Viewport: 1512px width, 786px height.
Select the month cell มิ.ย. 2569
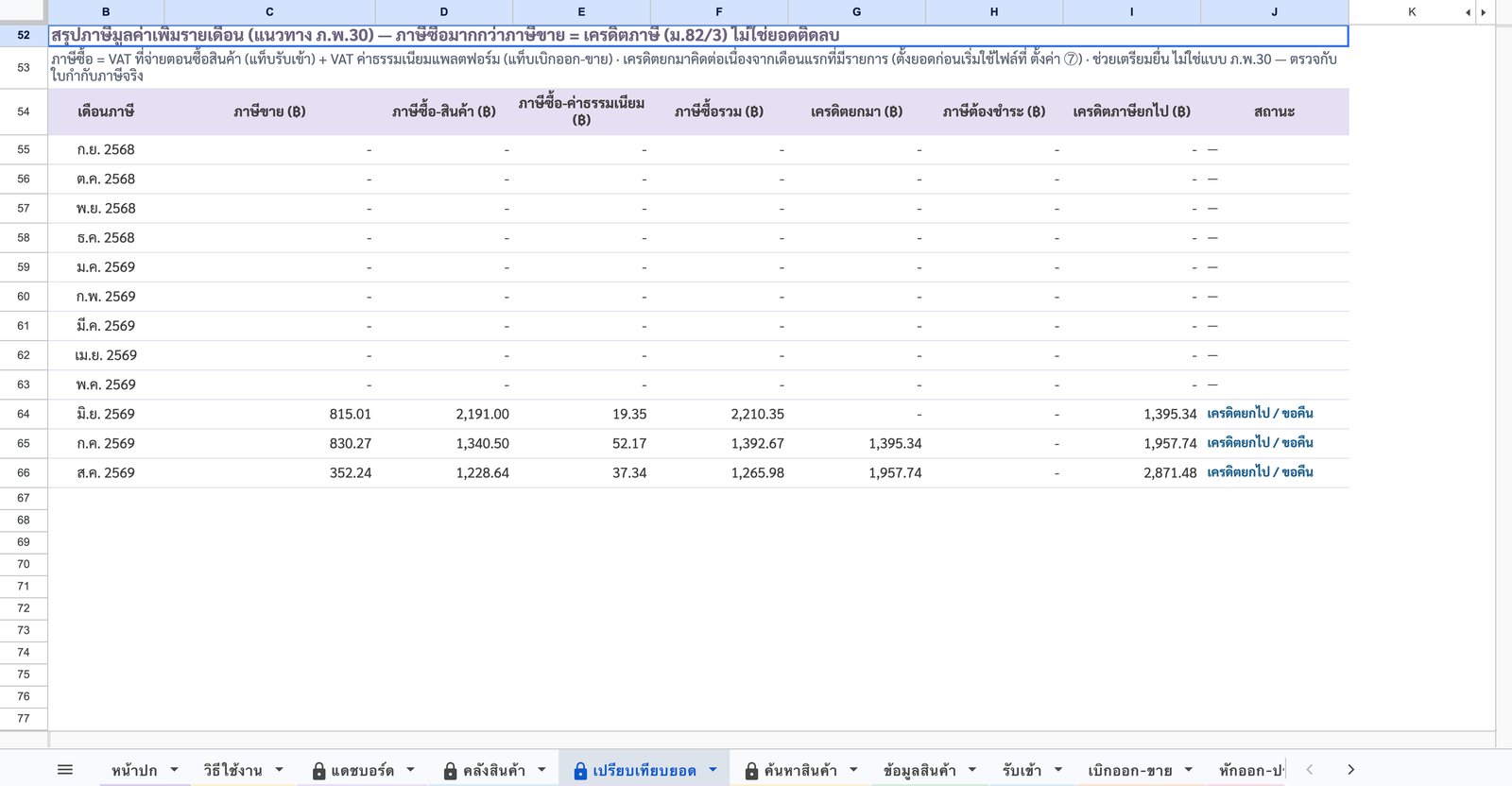106,414
